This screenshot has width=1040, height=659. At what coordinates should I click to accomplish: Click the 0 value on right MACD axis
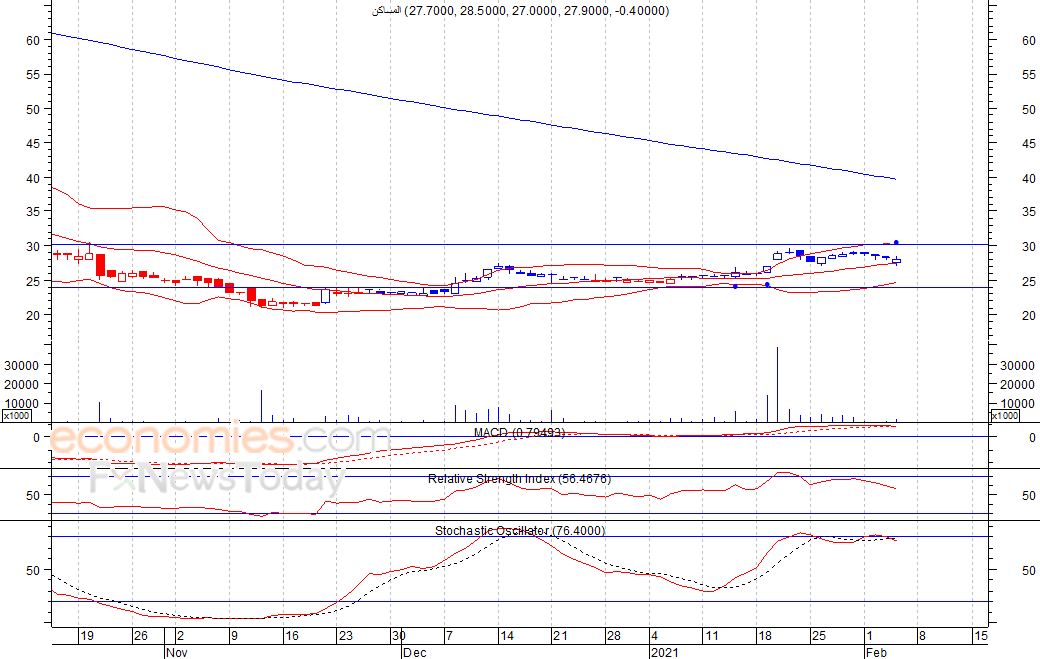point(1032,438)
